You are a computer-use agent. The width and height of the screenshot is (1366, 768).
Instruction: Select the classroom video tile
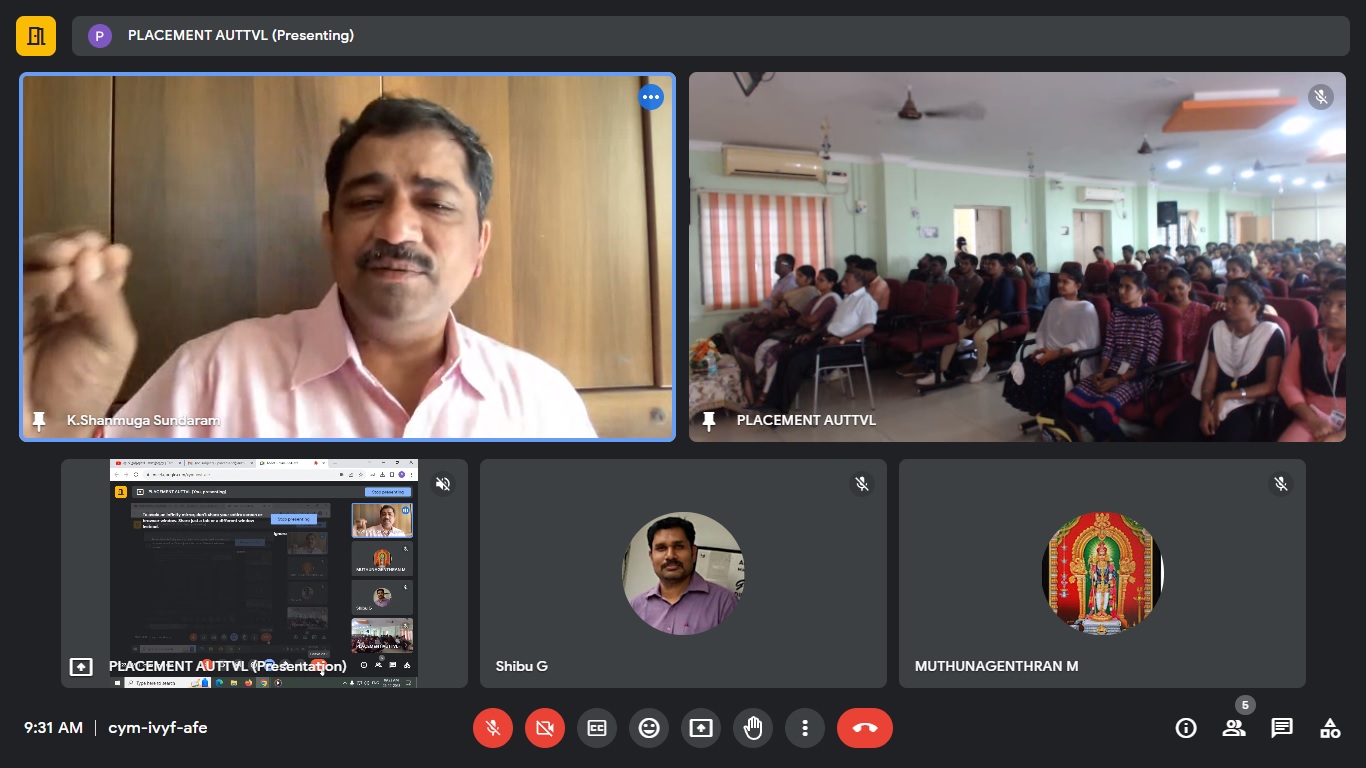pos(1017,257)
